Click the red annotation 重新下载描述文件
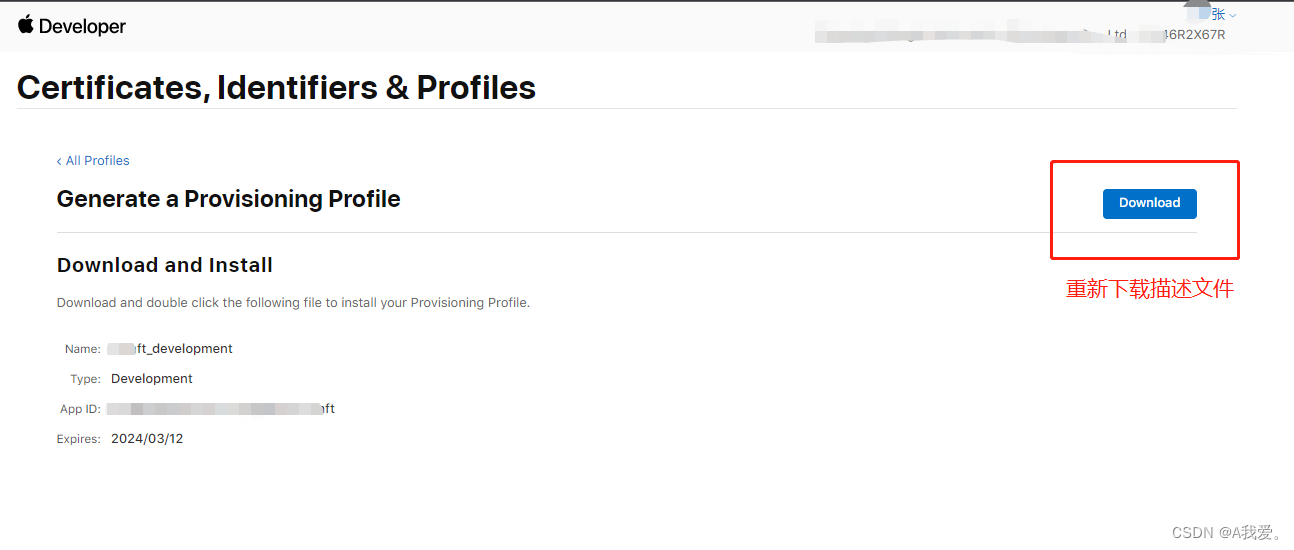The height and width of the screenshot is (550, 1294). [1150, 289]
